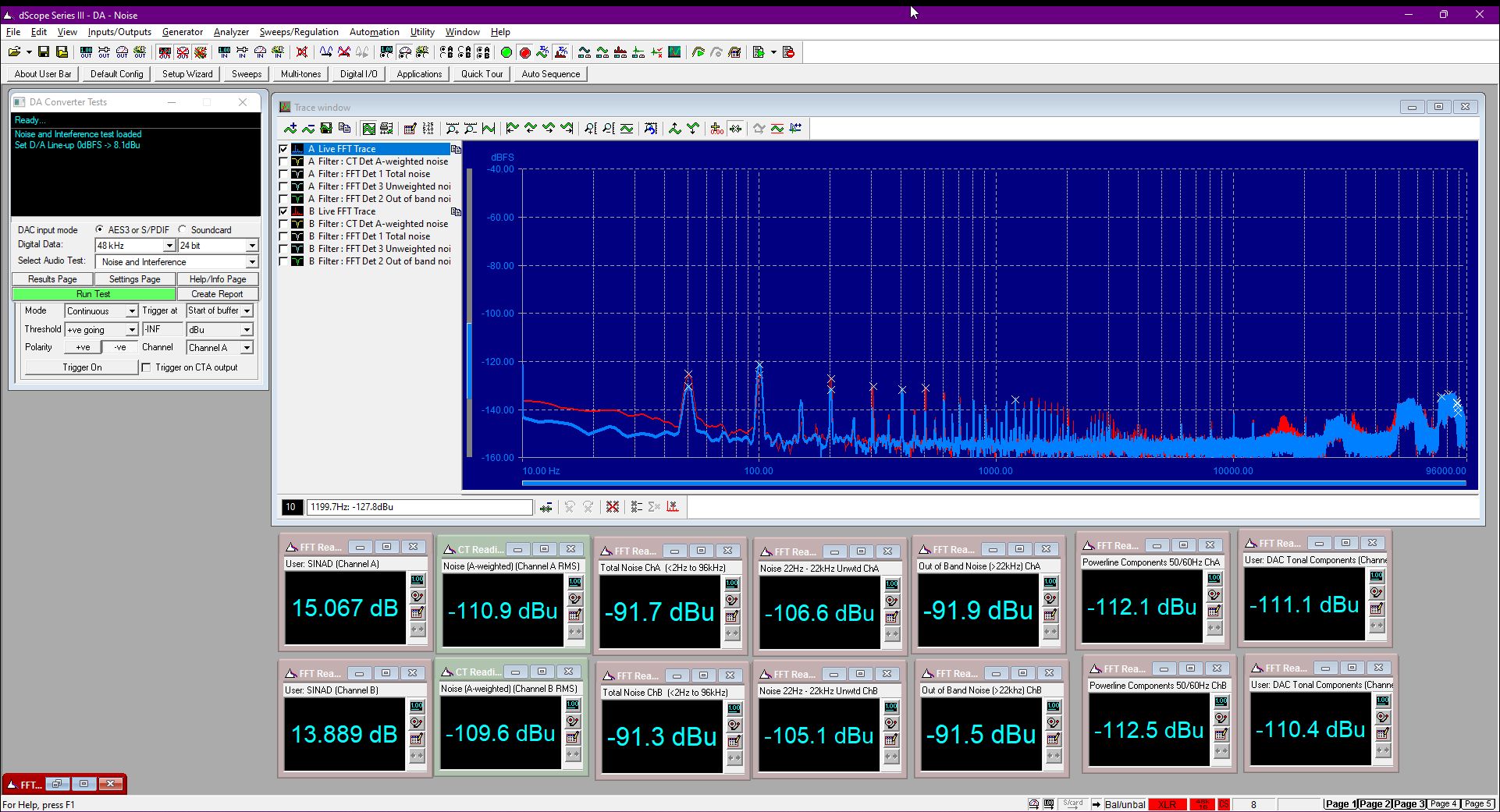Open the dBu units dropdown
The image size is (1500, 812).
click(x=247, y=330)
